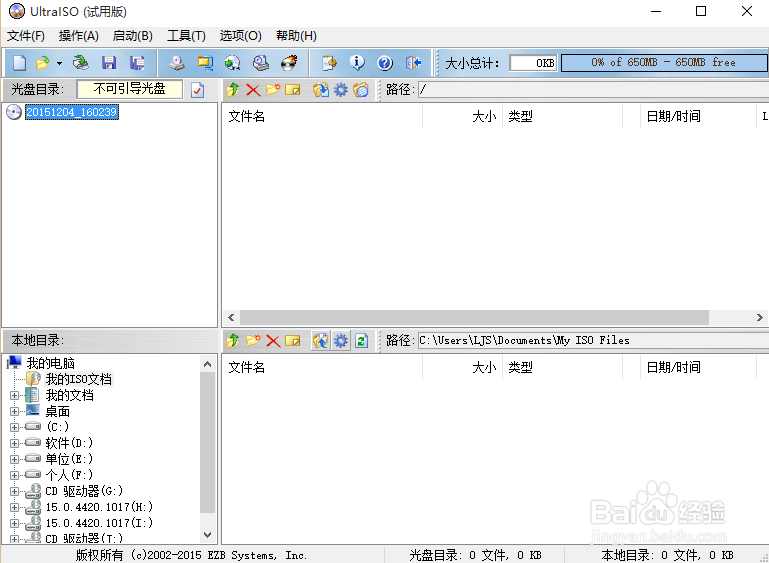Click the Compress ISO folder icon

[205, 63]
